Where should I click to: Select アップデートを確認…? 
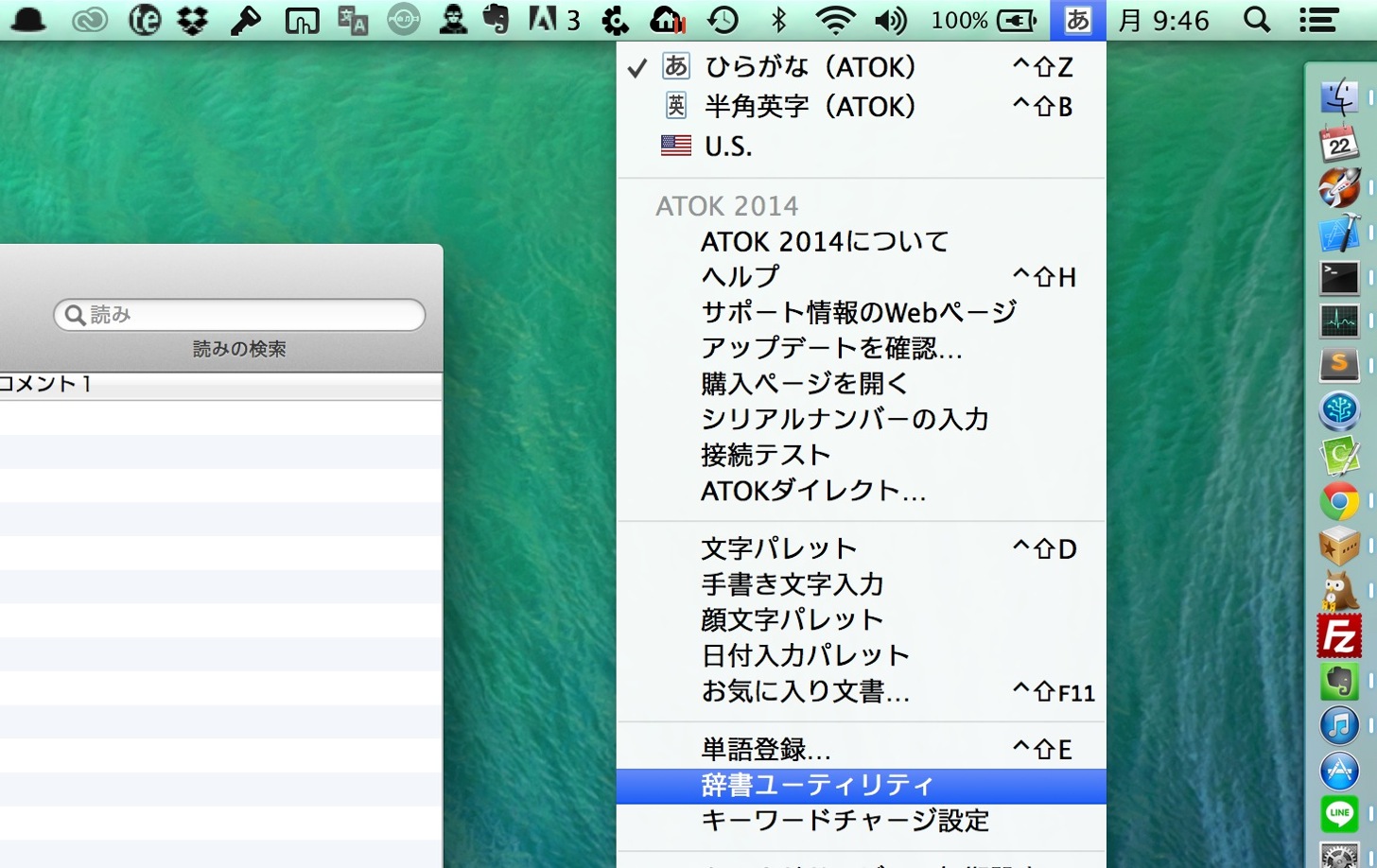[861, 349]
